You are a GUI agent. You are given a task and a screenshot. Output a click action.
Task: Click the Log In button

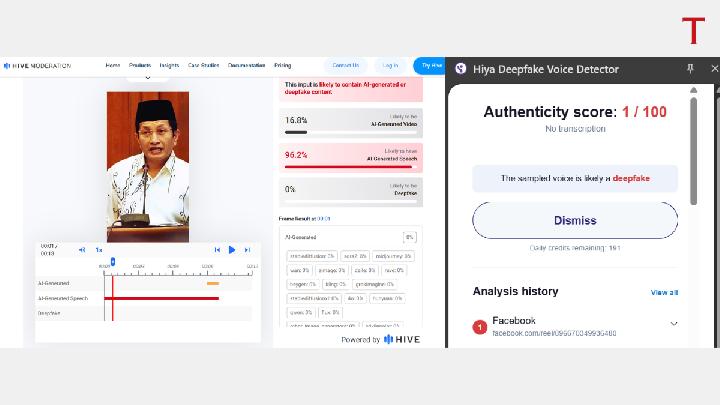point(390,66)
